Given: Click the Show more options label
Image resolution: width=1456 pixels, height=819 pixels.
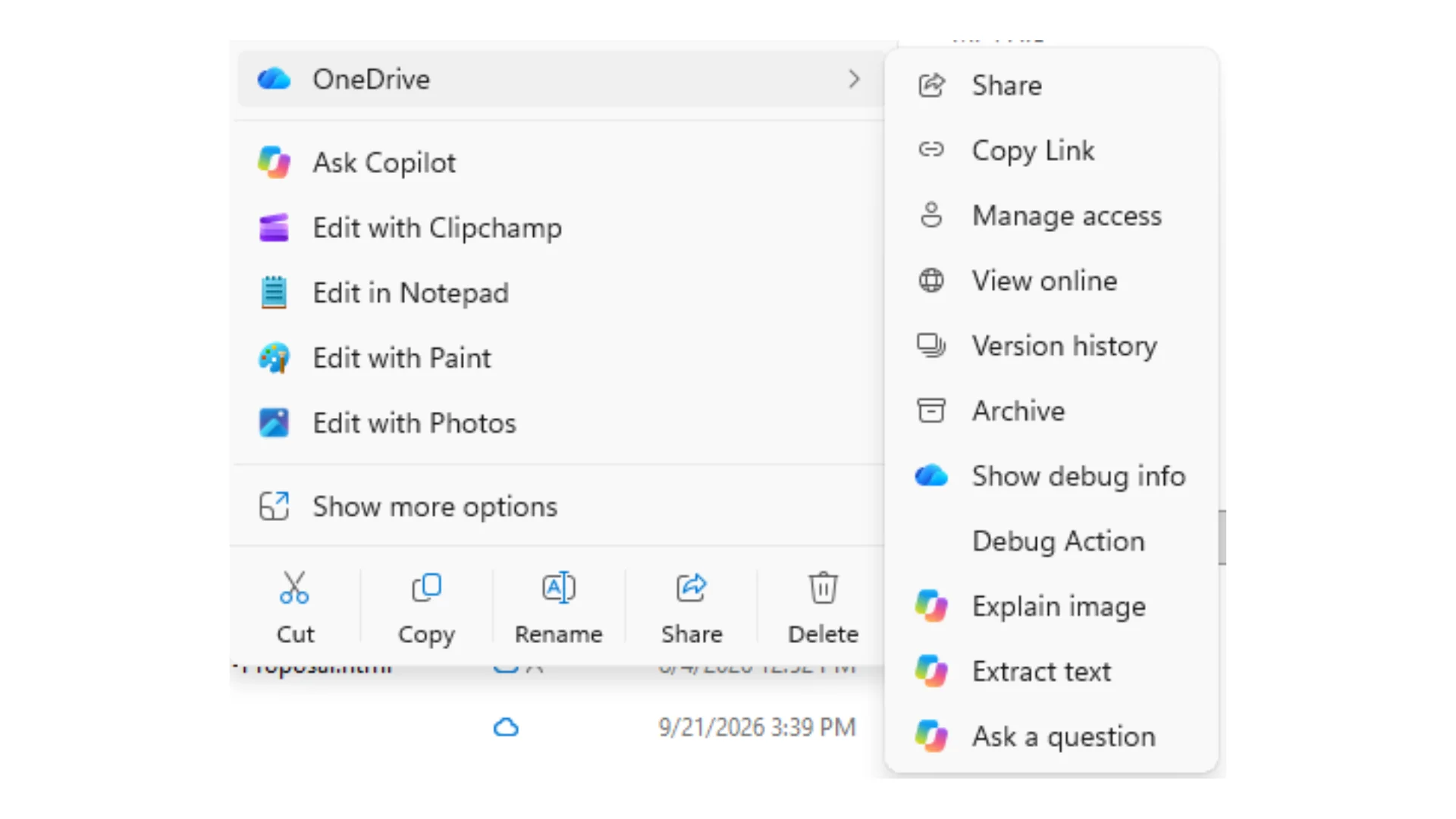Looking at the screenshot, I should (435, 507).
